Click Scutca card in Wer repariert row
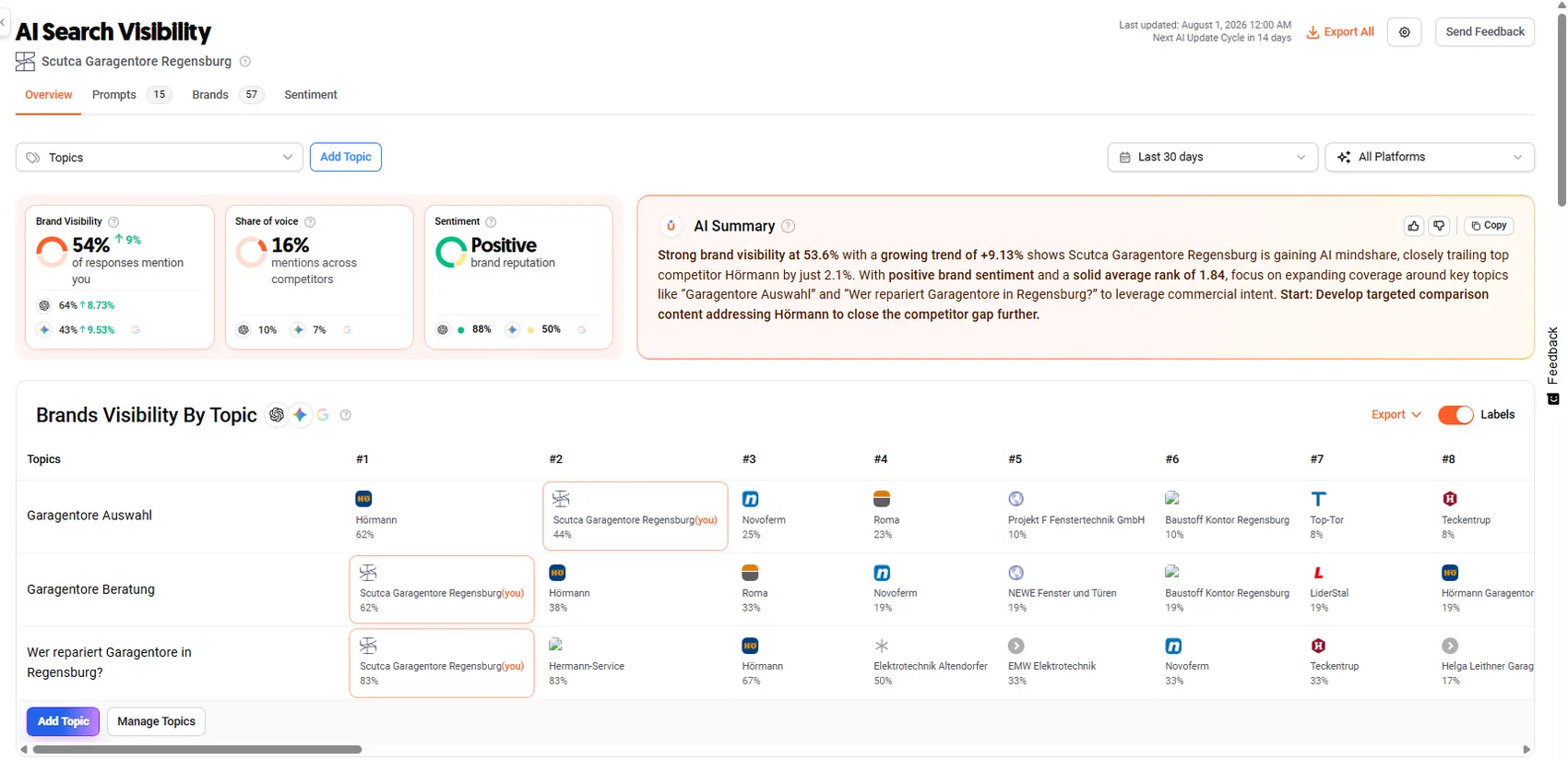The width and height of the screenshot is (1568, 760). [x=442, y=663]
